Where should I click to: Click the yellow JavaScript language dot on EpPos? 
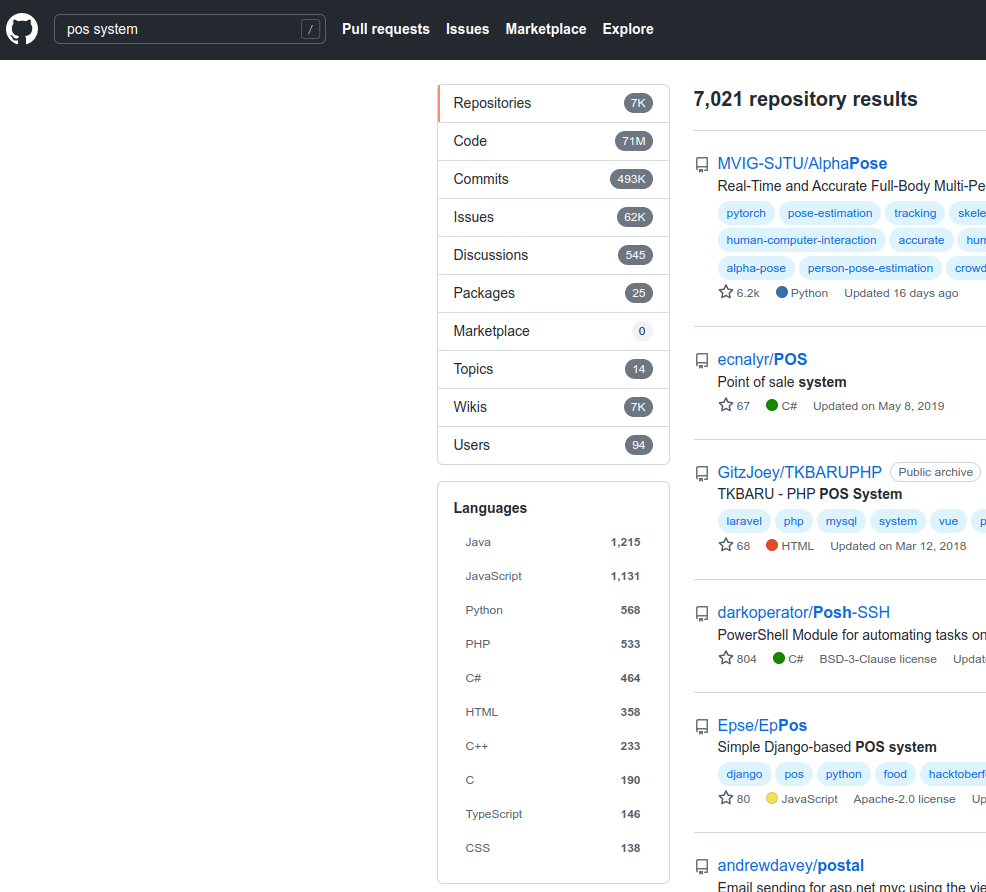(772, 798)
